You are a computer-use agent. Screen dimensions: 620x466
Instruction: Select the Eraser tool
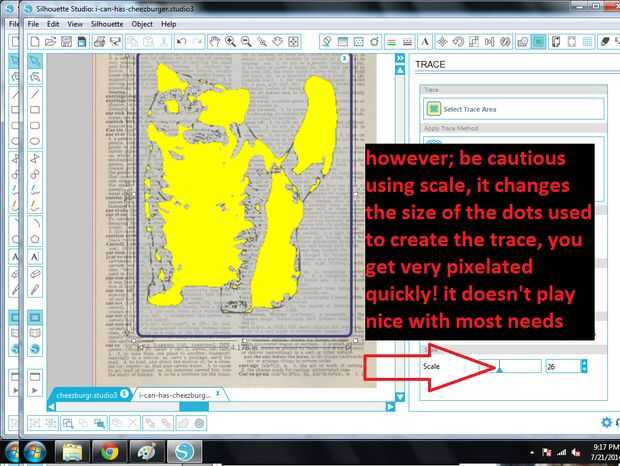click(x=35, y=274)
